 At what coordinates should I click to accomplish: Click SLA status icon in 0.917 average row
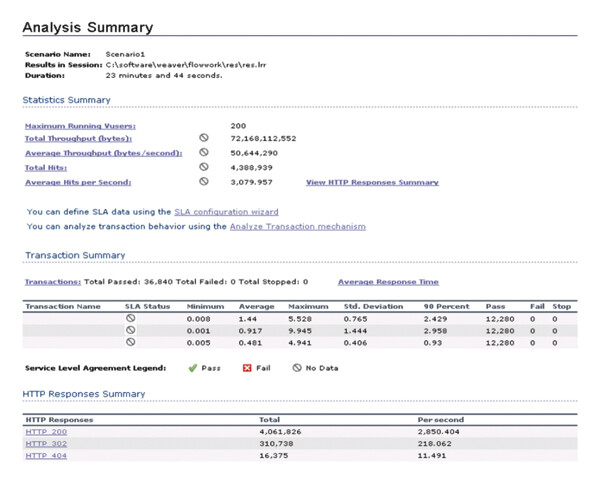131,330
